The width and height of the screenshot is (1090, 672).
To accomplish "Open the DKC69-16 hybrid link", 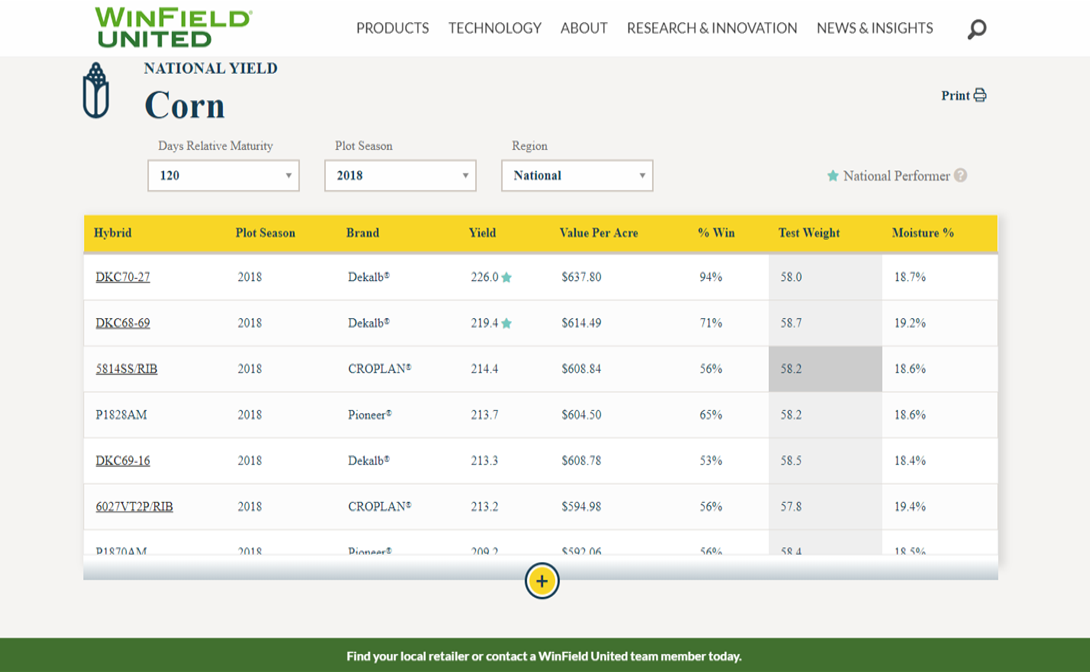I will tap(122, 460).
